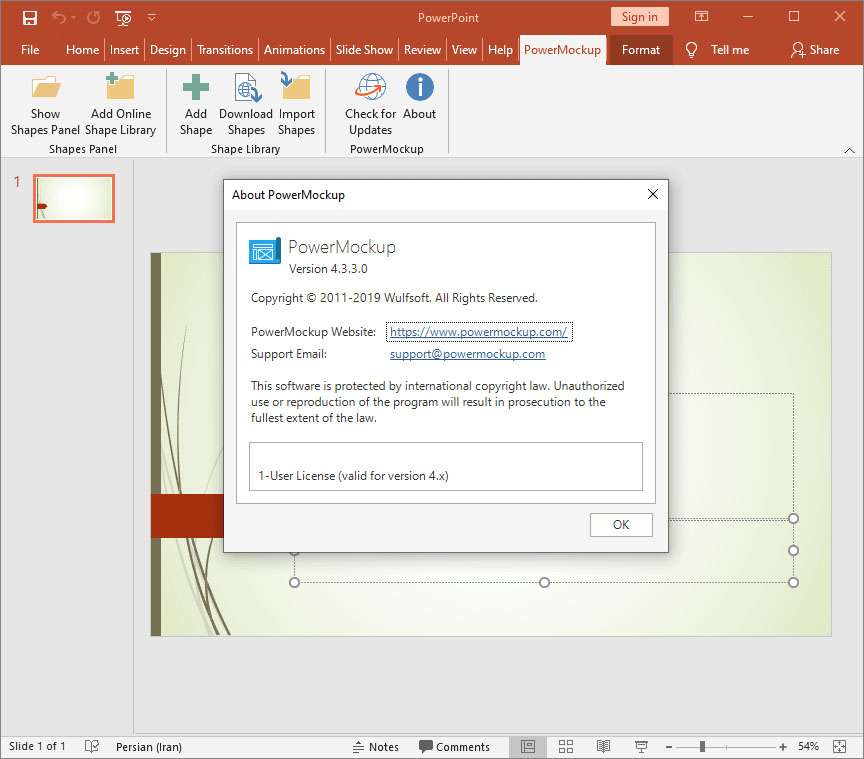Run Check for Updates

tap(370, 88)
